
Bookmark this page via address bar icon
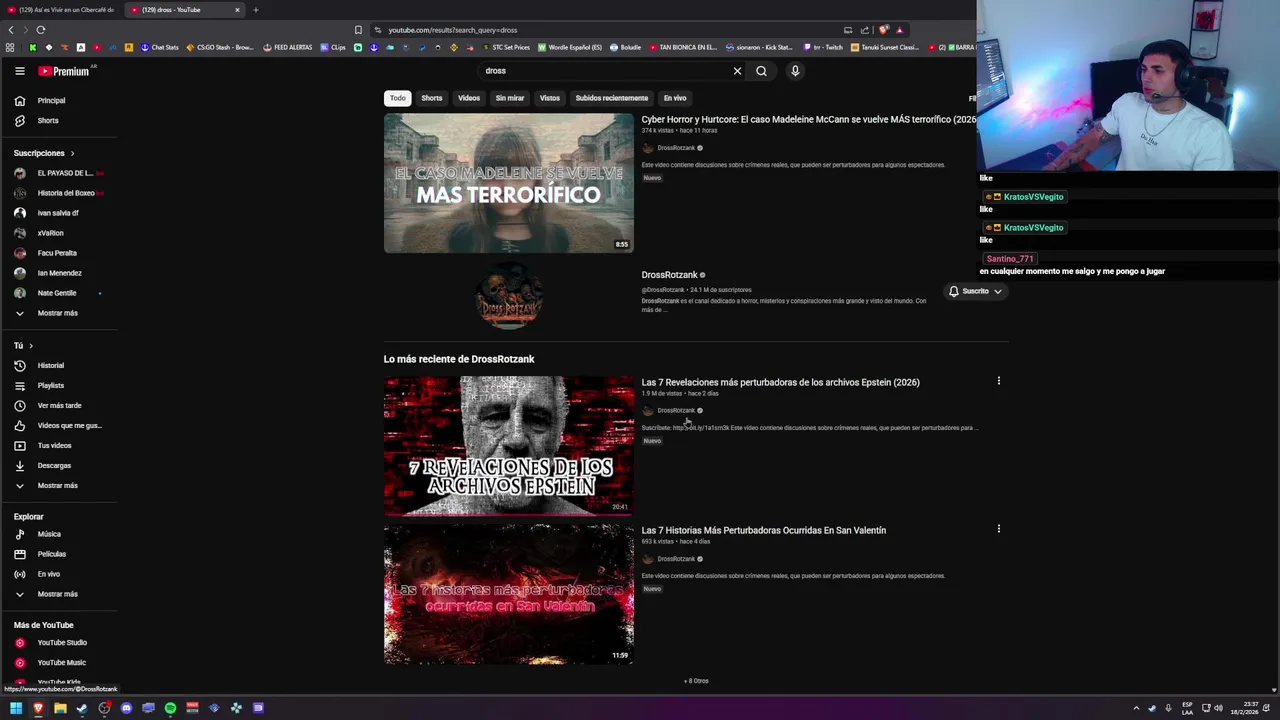358,30
